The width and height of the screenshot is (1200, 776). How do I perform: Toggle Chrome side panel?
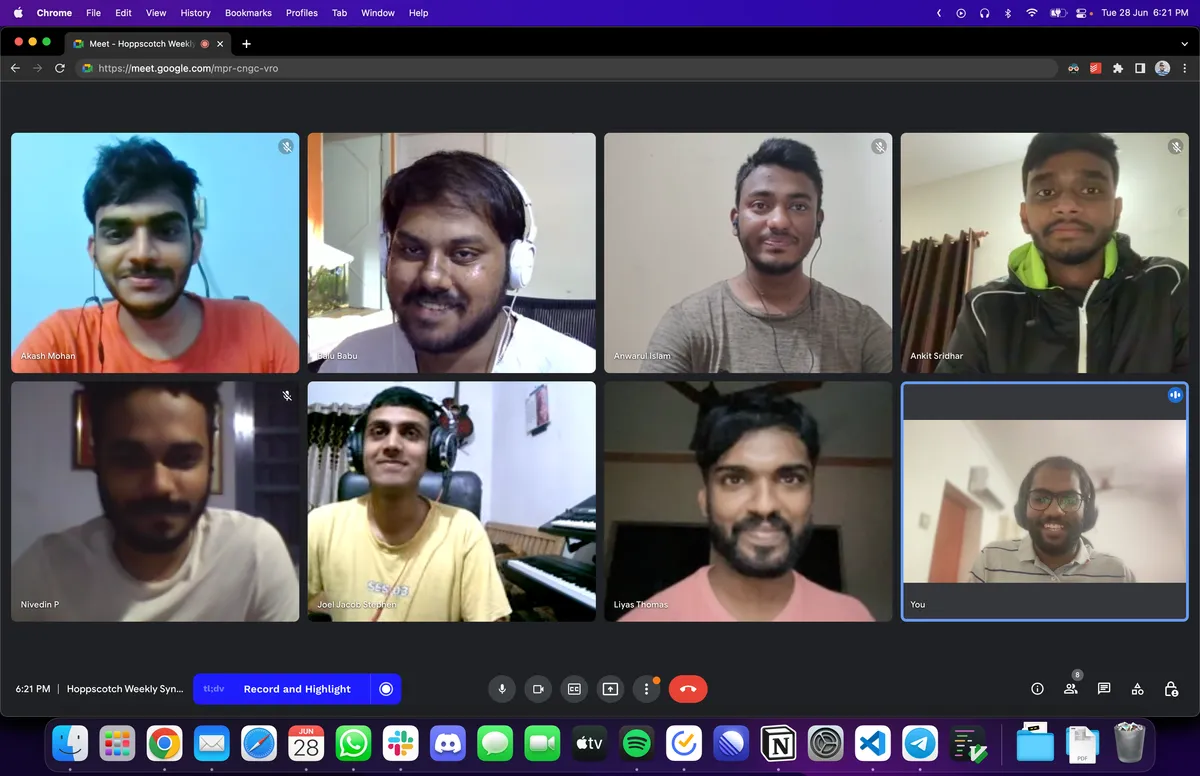point(1140,68)
